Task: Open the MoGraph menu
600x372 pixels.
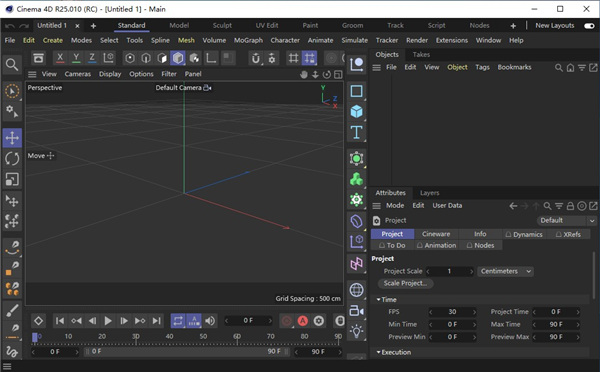Action: tap(248, 40)
